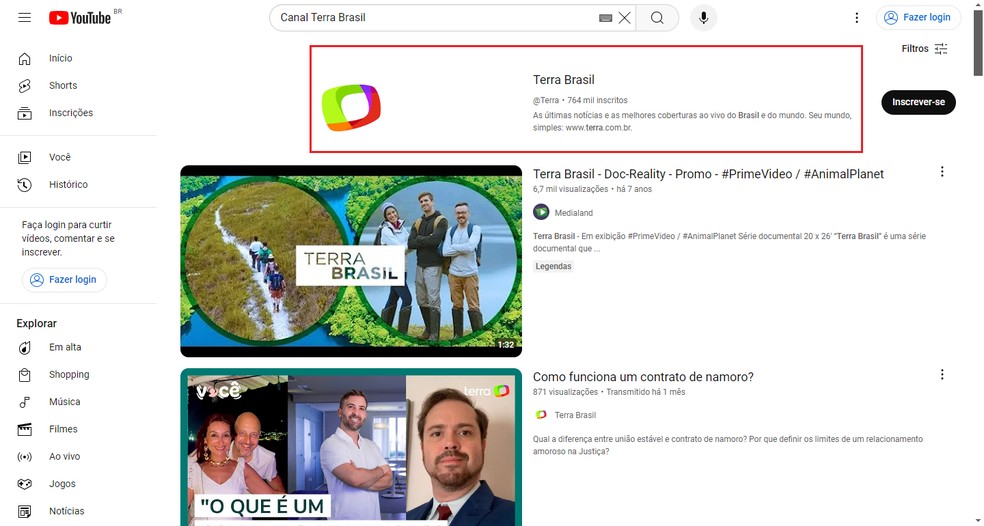
Task: Click the 6,7 mil visualizações text
Action: (570, 189)
